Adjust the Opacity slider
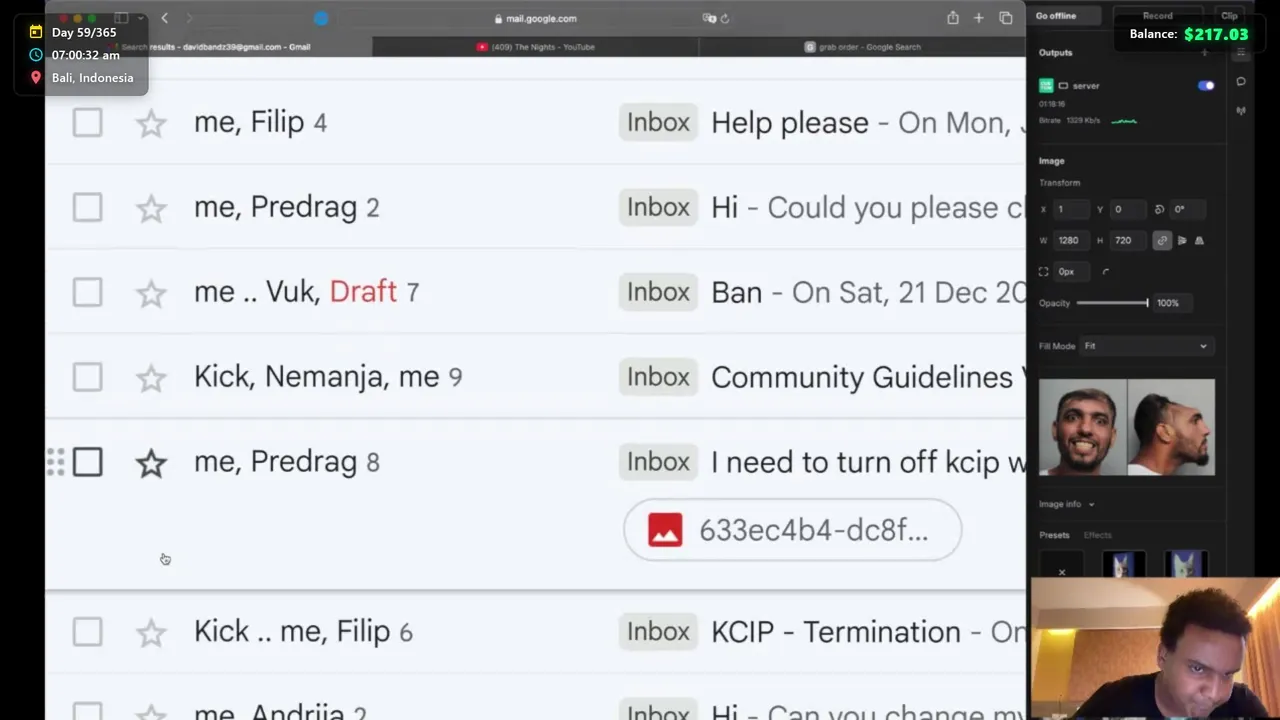The height and width of the screenshot is (720, 1280). [x=1112, y=303]
